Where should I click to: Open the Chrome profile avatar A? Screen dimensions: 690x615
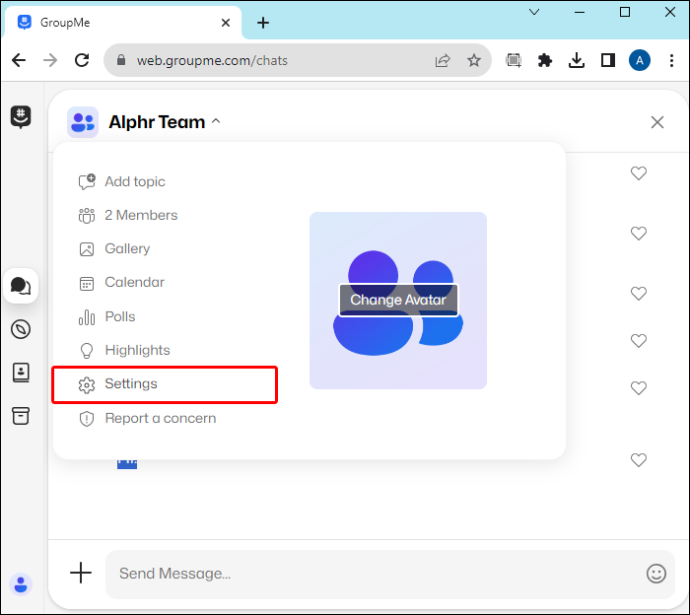point(639,60)
